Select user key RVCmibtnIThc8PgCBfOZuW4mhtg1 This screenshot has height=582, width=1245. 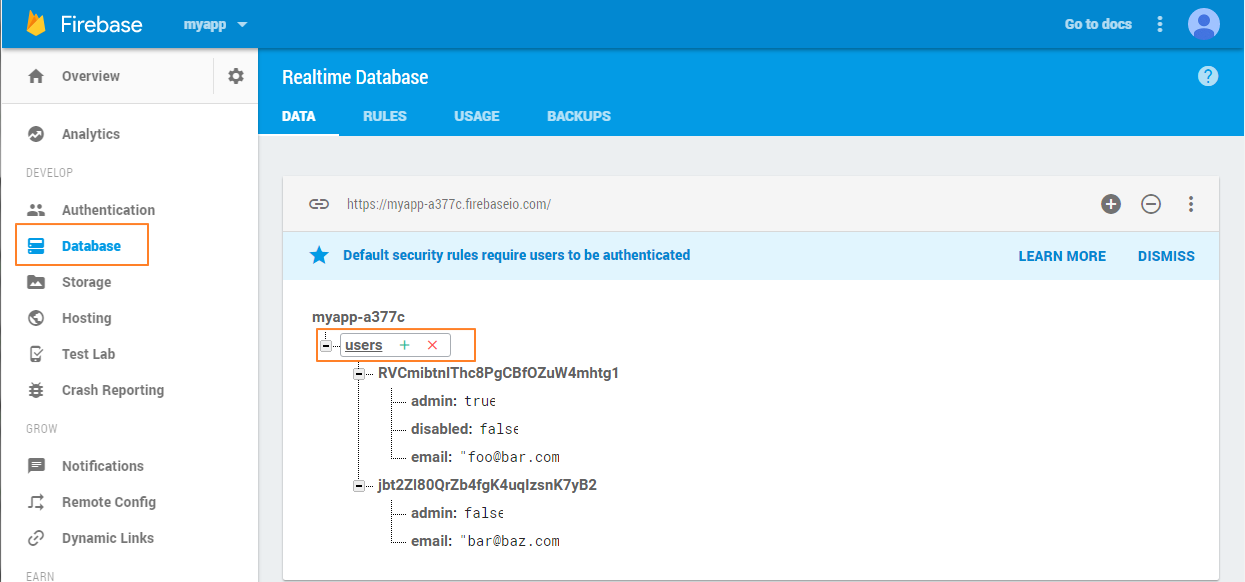(499, 373)
